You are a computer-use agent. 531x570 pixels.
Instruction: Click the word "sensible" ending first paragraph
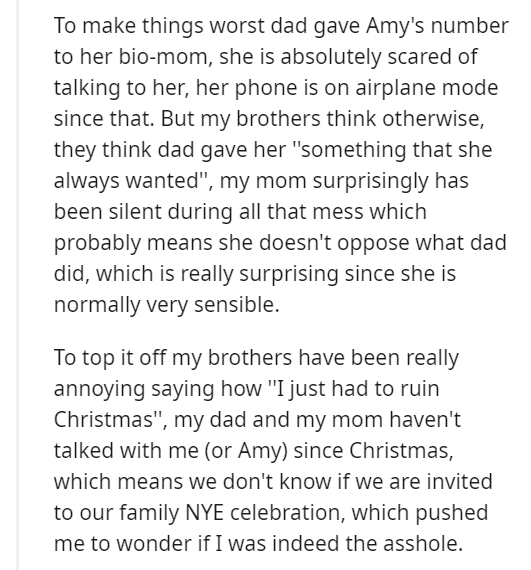(x=237, y=304)
